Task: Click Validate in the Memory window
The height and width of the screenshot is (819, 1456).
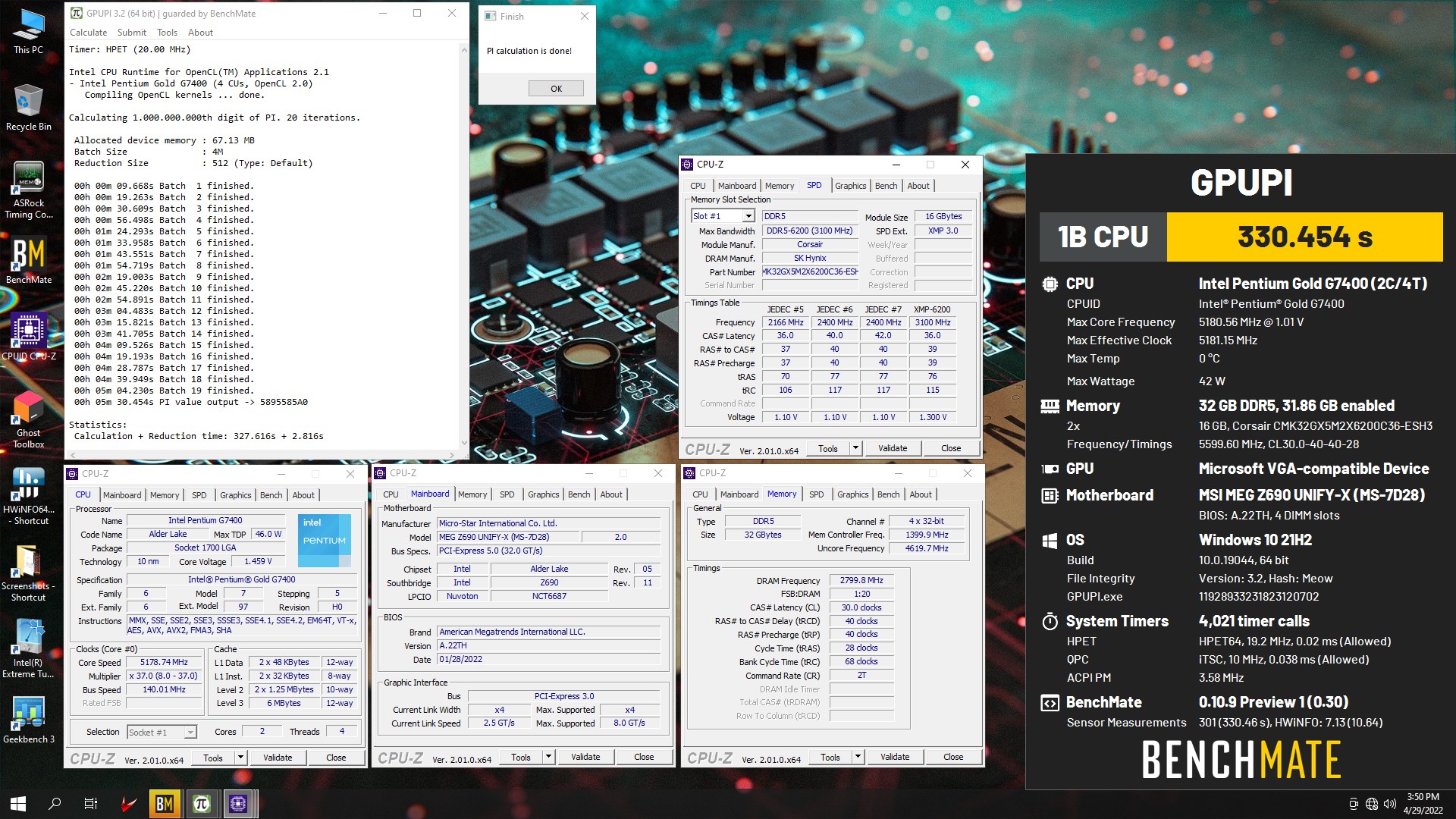Action: coord(895,757)
